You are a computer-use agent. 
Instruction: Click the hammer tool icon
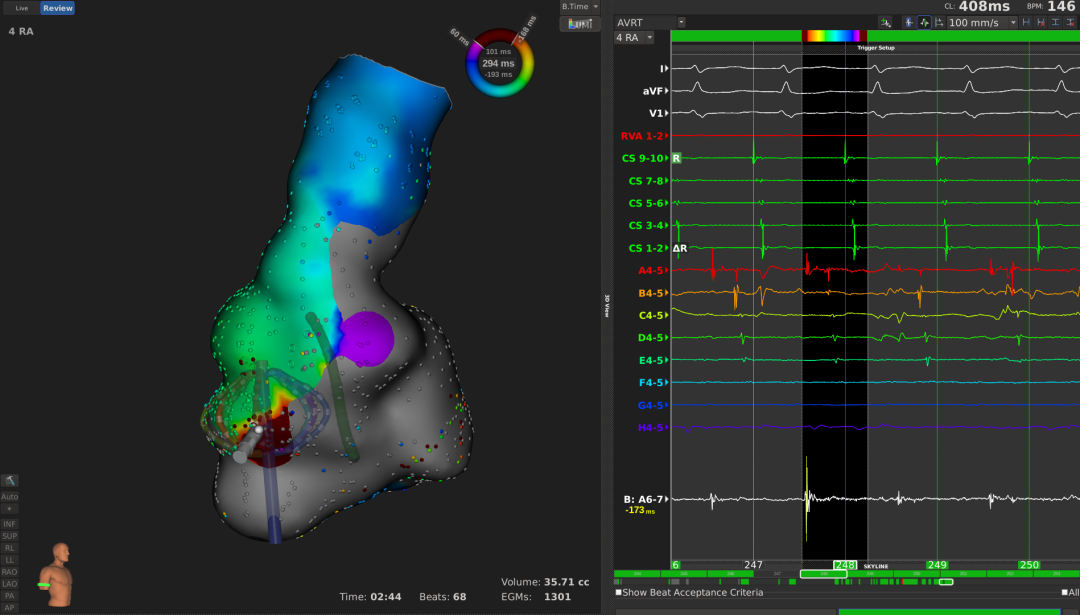[x=9, y=481]
